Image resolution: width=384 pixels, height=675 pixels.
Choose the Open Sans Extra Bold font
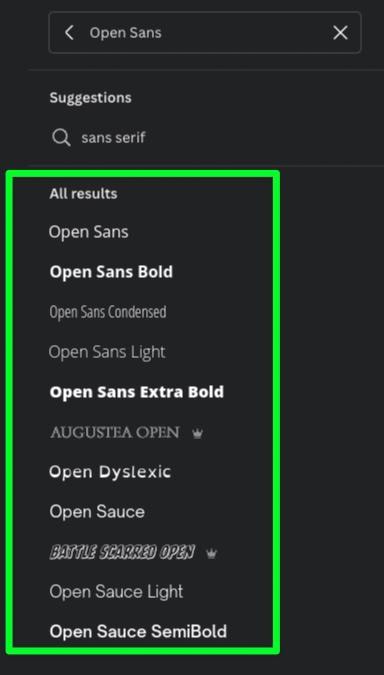click(137, 392)
